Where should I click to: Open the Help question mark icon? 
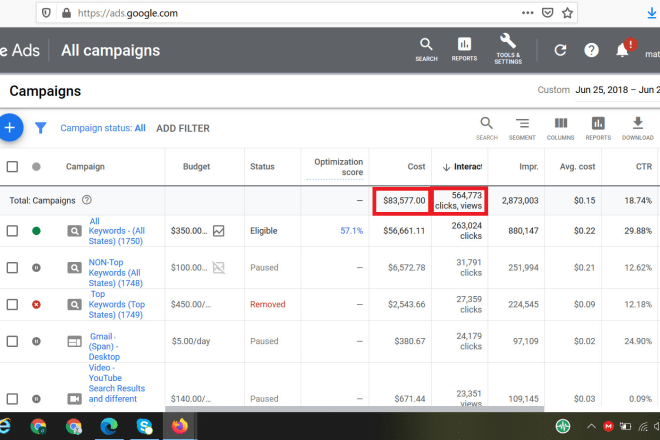point(591,51)
